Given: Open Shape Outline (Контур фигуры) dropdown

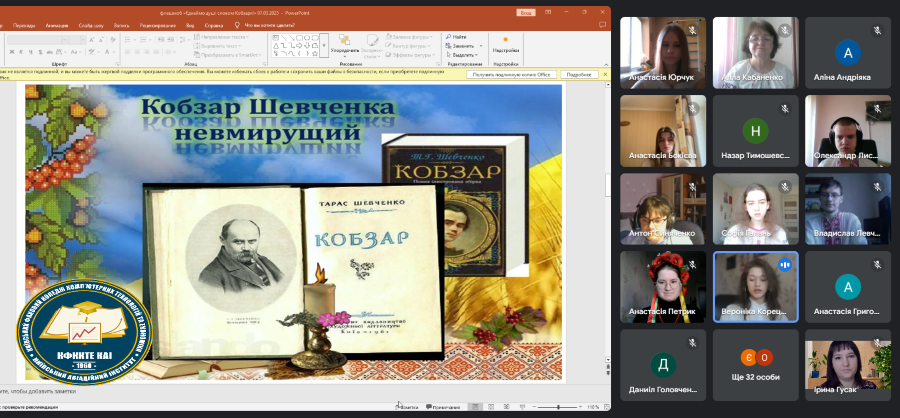Looking at the screenshot, I should pos(408,46).
